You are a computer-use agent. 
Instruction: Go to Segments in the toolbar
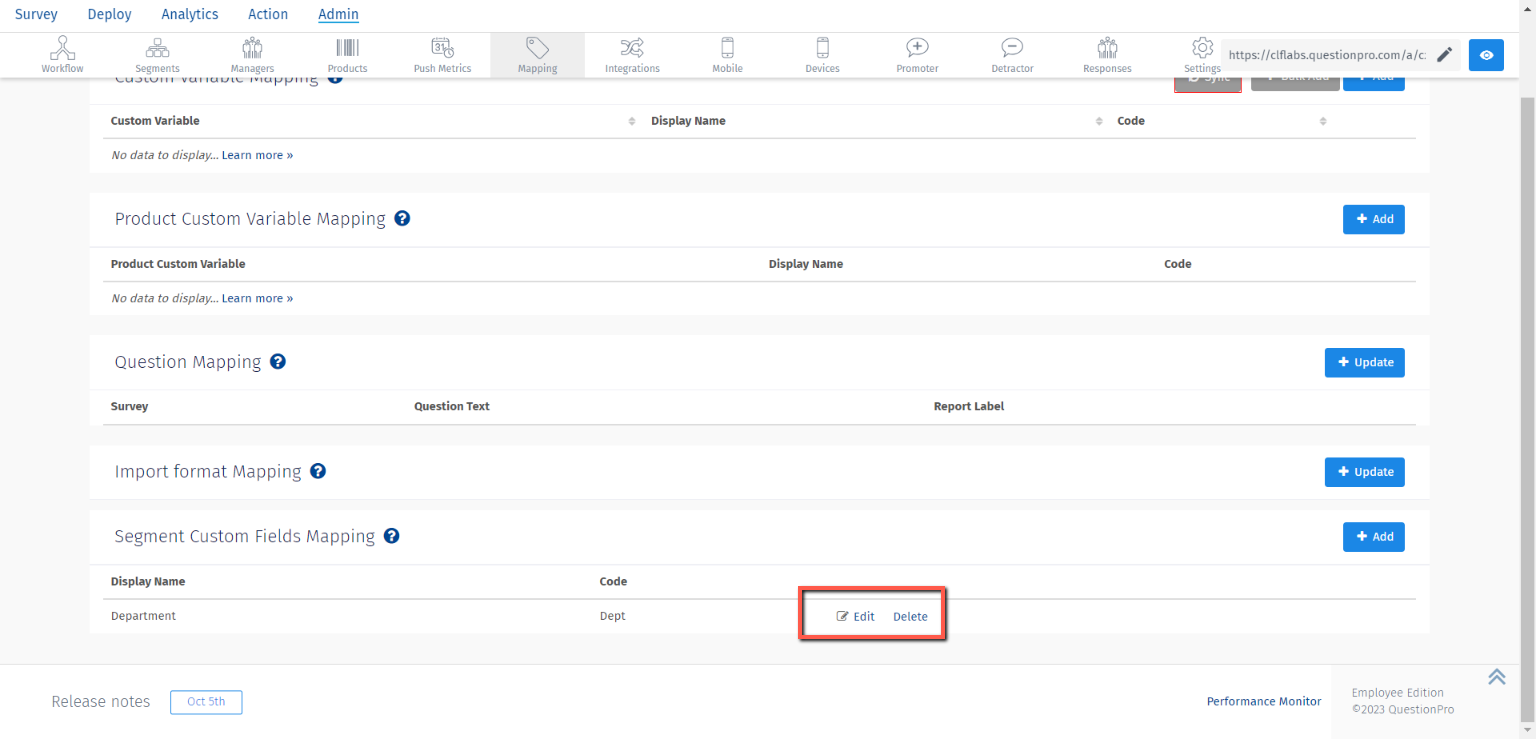click(157, 55)
